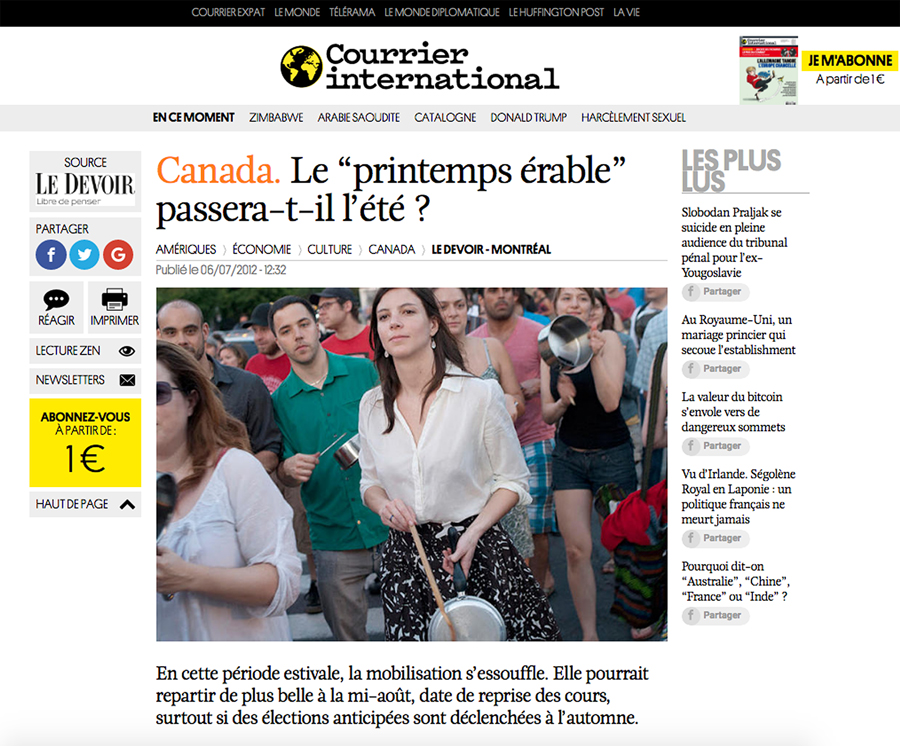Click the Je m'abonne subscribe button
The image size is (900, 746).
tap(850, 60)
